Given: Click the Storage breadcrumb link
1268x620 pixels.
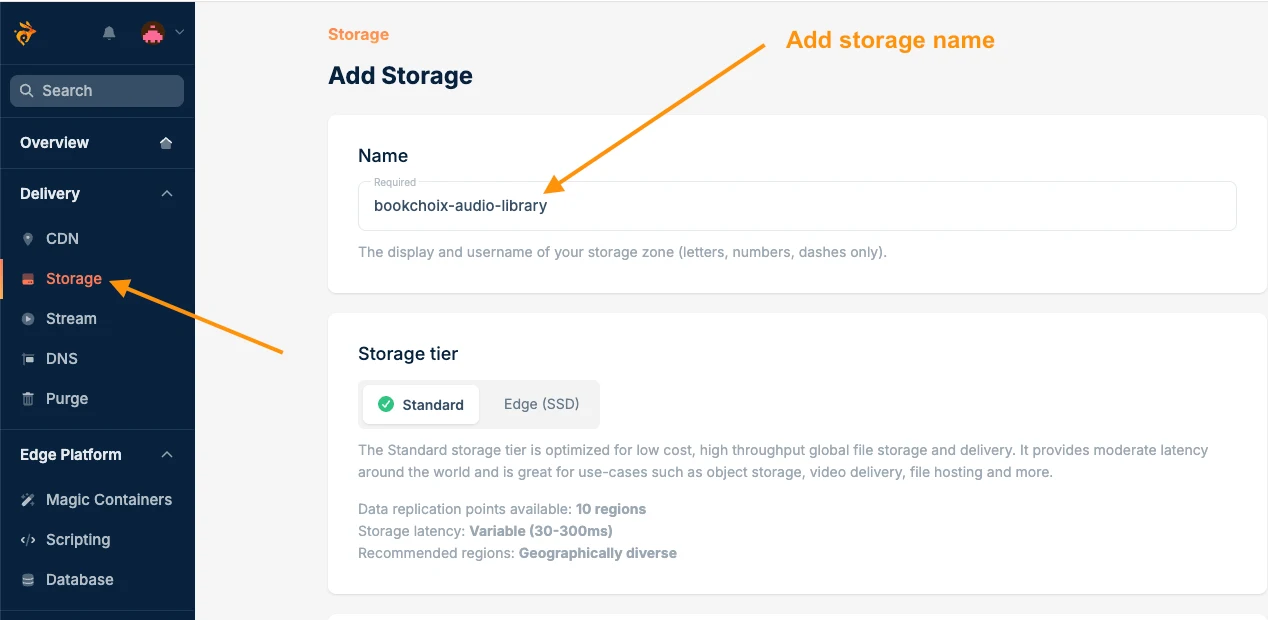Looking at the screenshot, I should 358,34.
